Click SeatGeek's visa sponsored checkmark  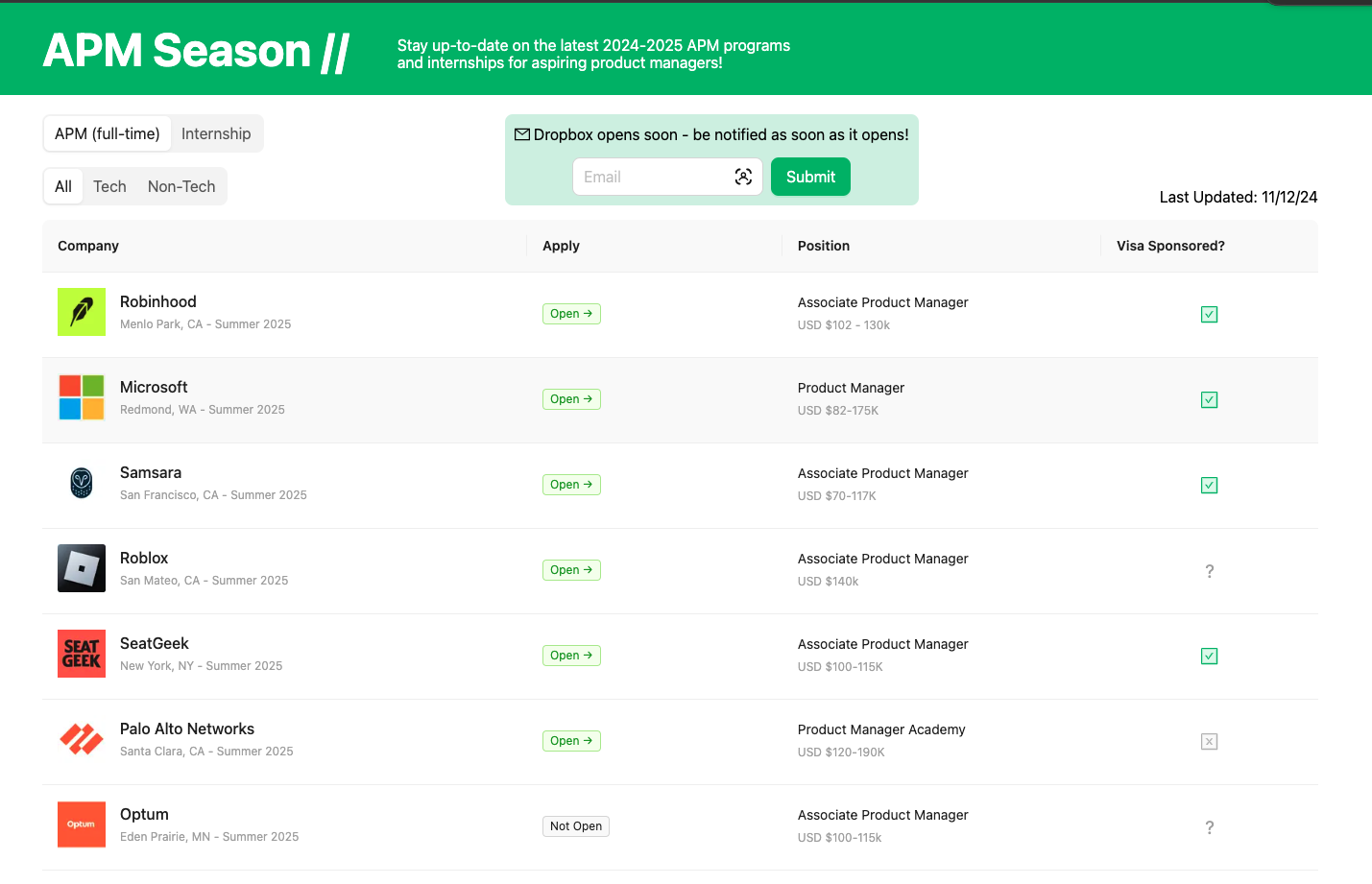point(1209,657)
